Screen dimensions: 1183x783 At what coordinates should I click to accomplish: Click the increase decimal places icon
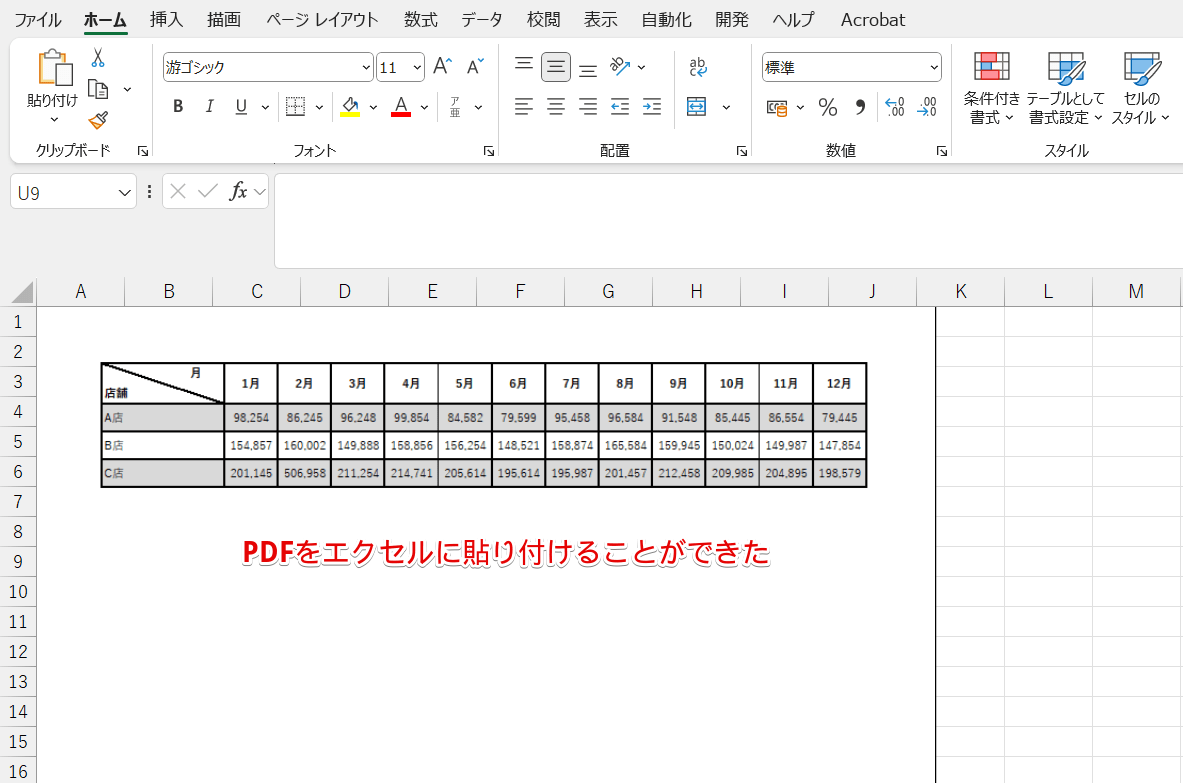click(x=893, y=107)
